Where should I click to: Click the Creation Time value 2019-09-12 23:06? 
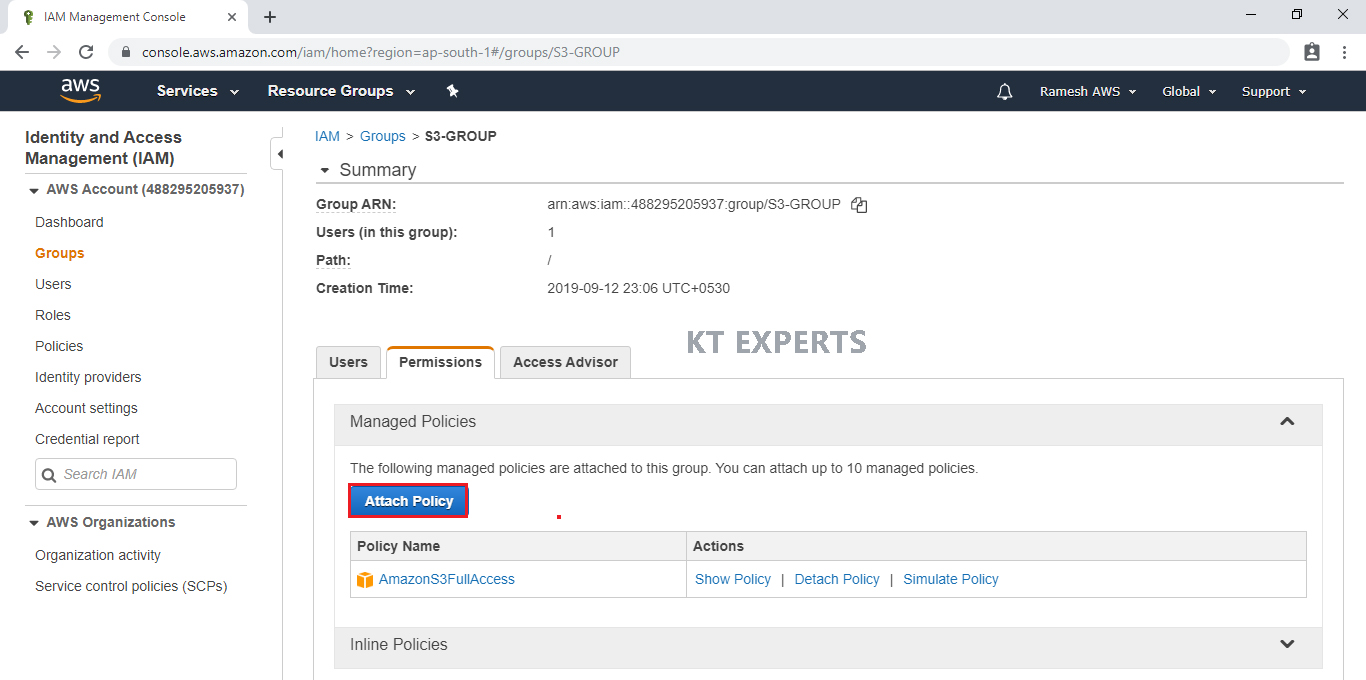pyautogui.click(x=639, y=288)
